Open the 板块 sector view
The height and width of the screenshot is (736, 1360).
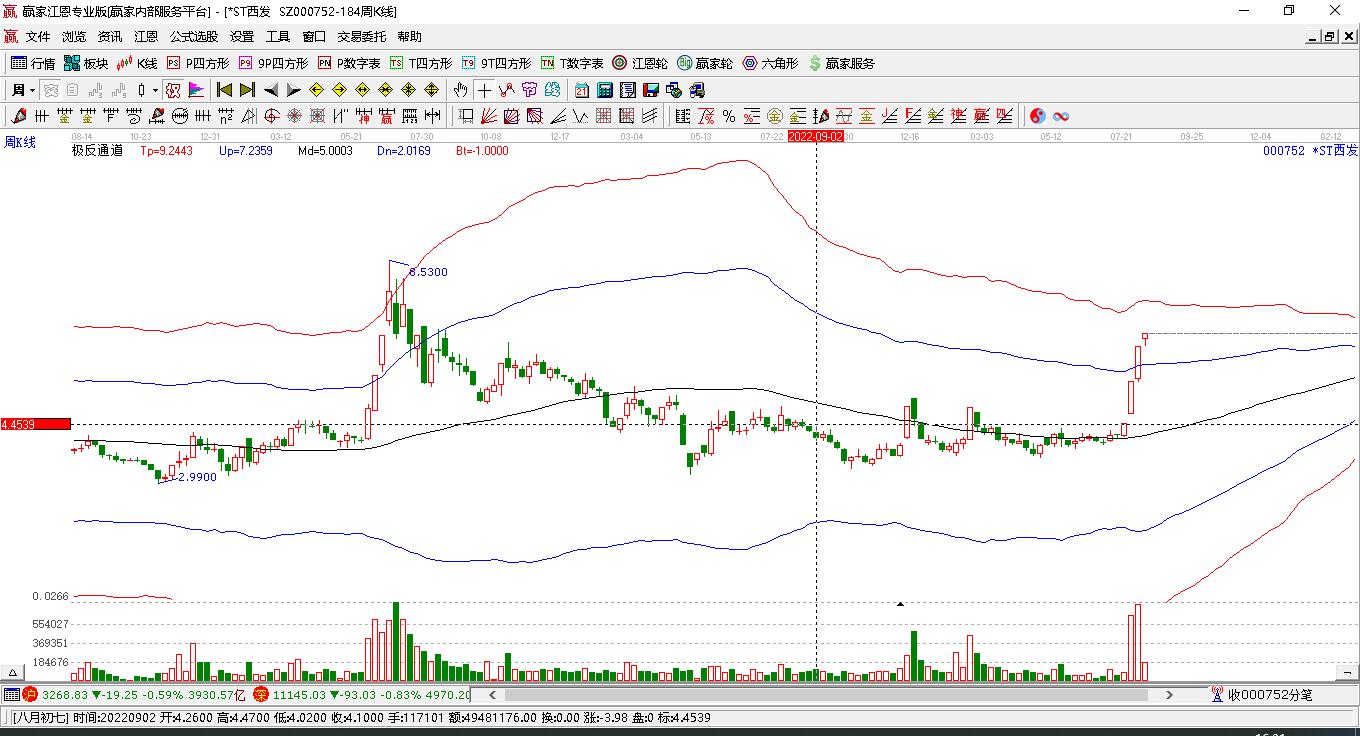(85, 63)
